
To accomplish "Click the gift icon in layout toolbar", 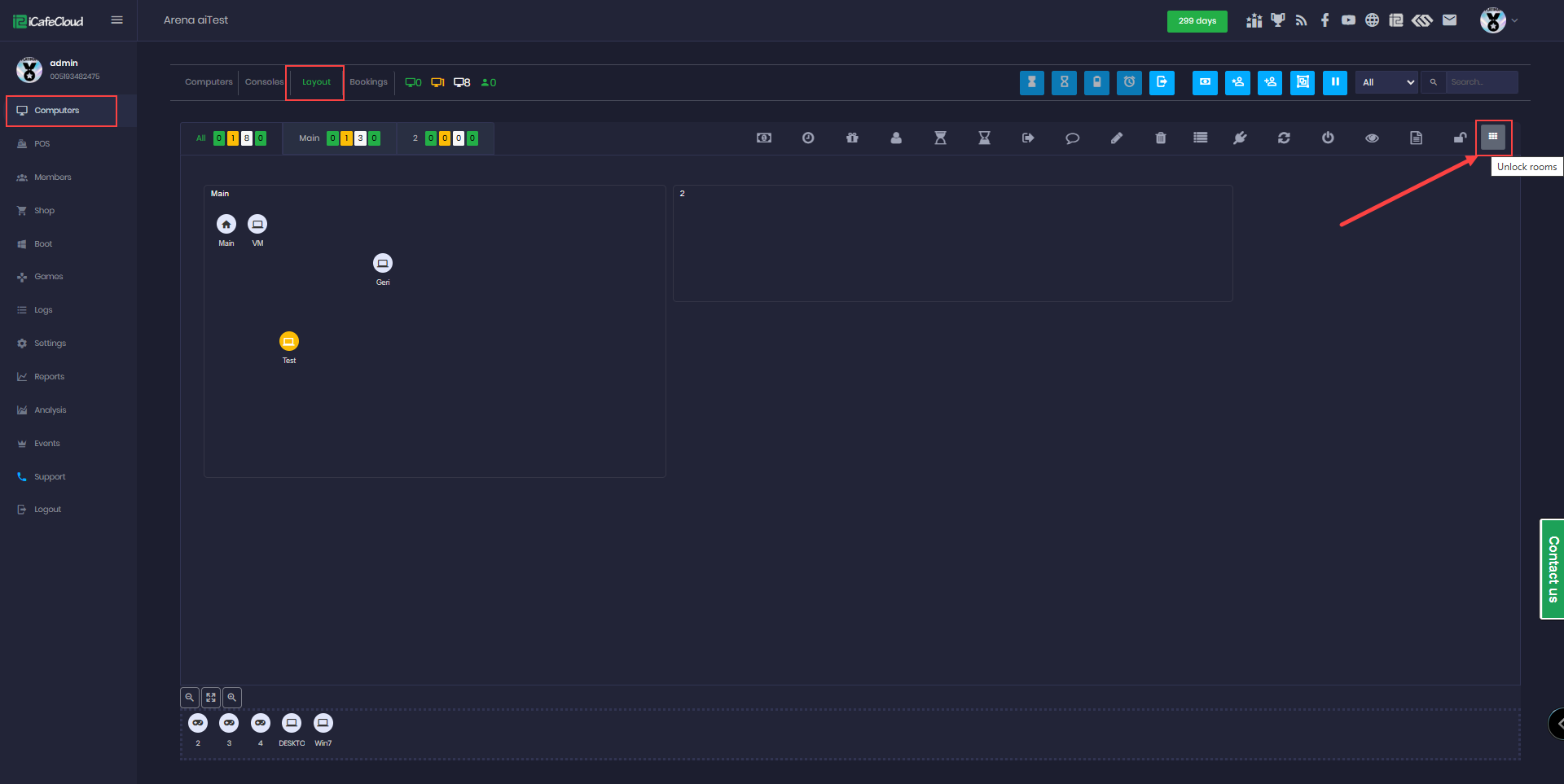I will [852, 138].
